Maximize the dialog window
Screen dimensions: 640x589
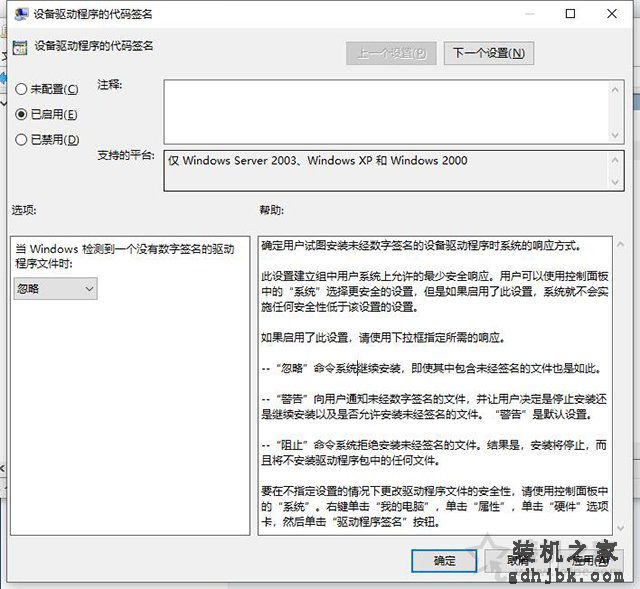click(570, 14)
